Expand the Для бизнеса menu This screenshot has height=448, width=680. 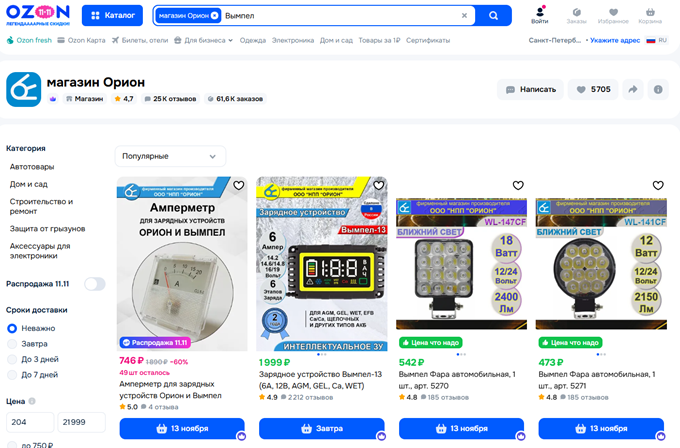point(203,40)
